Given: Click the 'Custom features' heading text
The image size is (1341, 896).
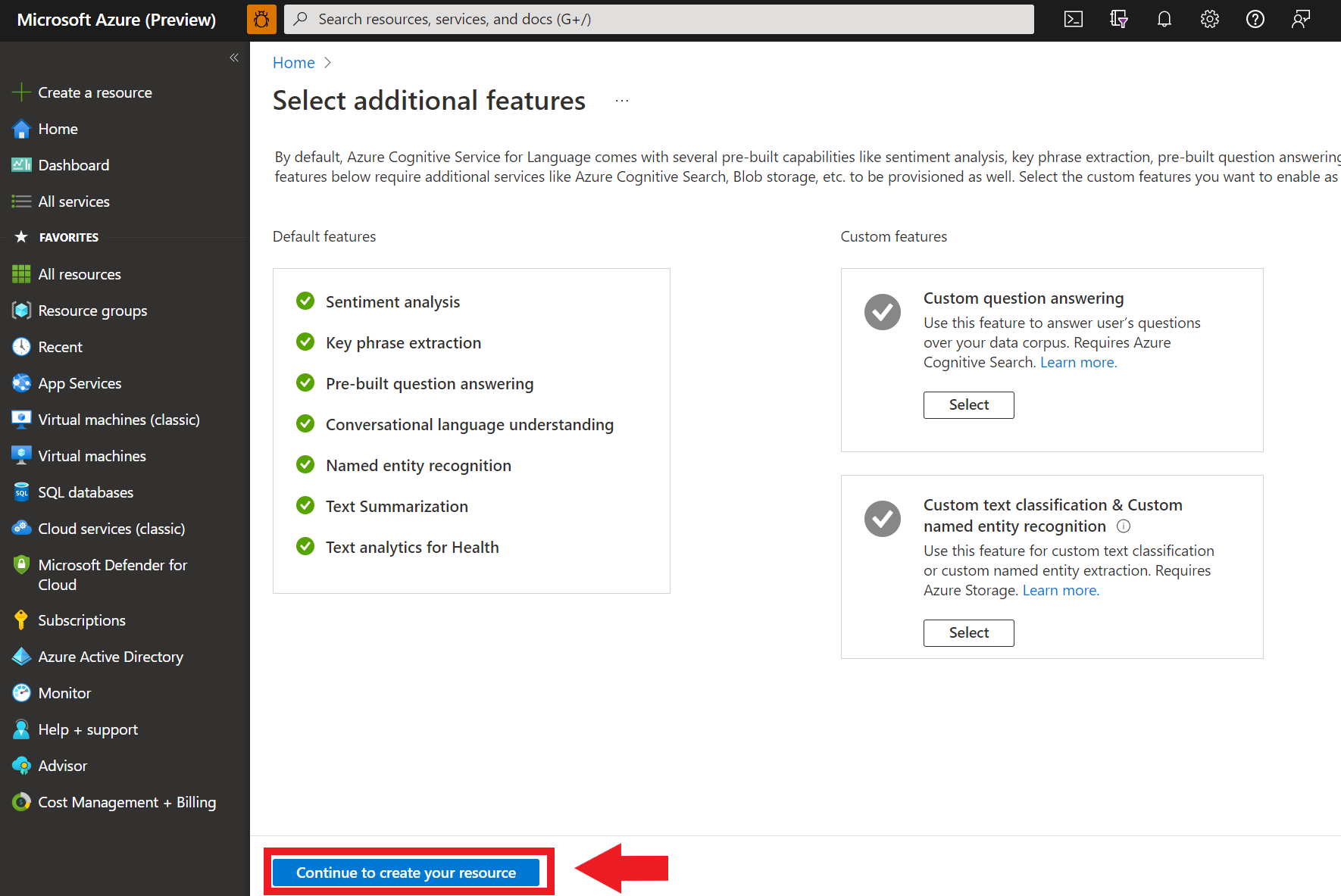Looking at the screenshot, I should click(x=894, y=236).
